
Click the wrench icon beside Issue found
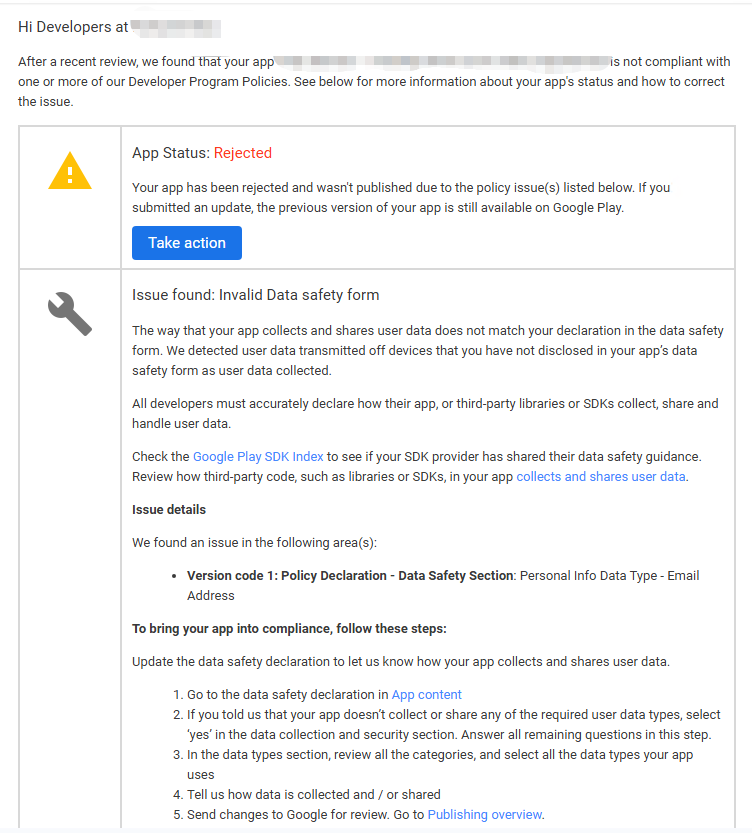coord(70,313)
